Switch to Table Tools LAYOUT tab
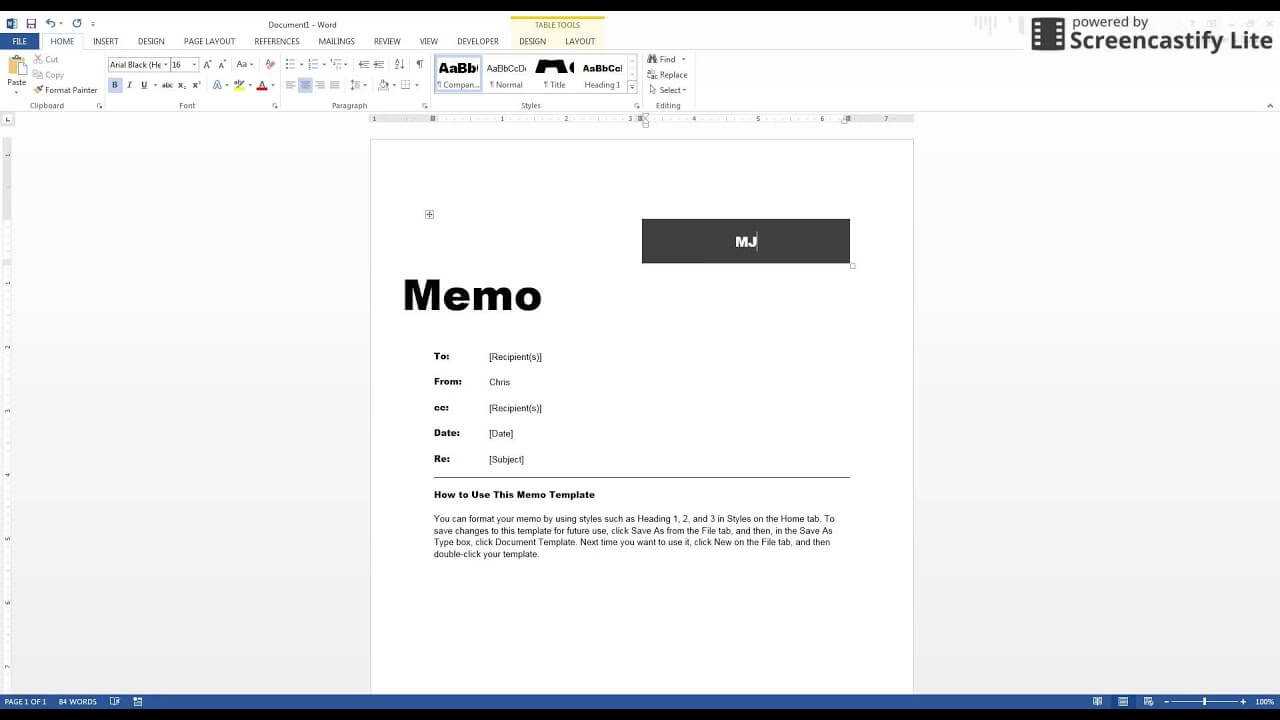Screen dimensions: 1280x720 tap(579, 41)
